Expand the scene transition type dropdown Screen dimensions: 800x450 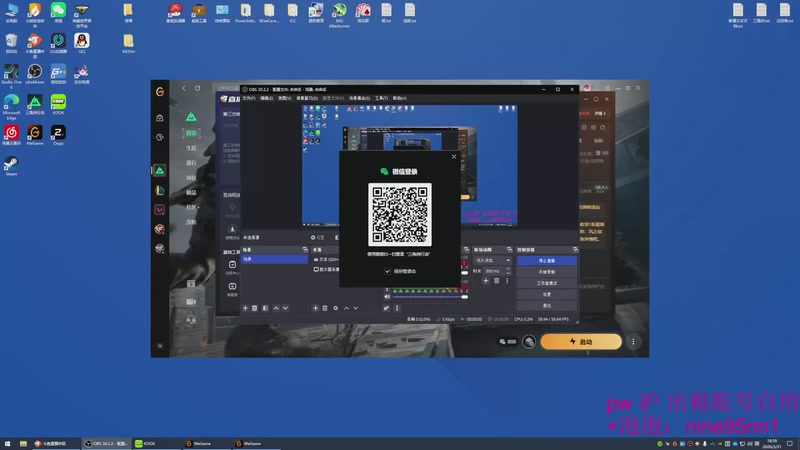[x=492, y=260]
